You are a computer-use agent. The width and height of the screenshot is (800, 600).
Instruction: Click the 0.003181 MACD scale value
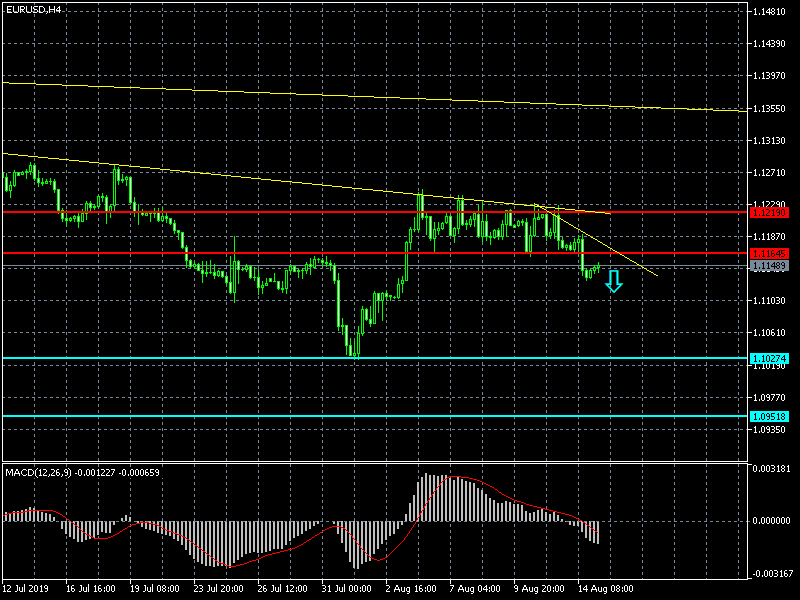(773, 468)
